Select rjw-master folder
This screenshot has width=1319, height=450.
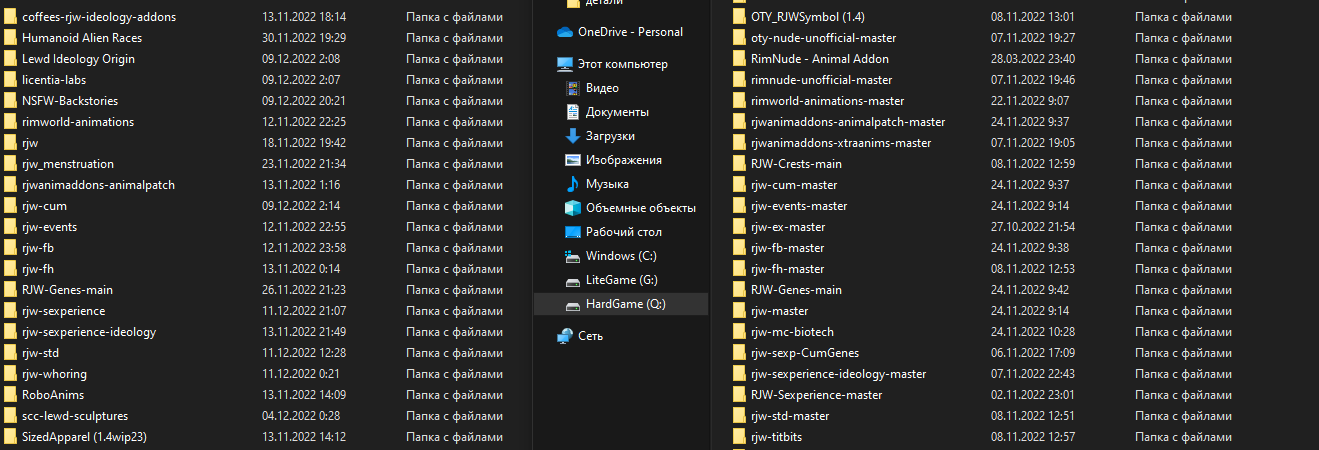780,311
